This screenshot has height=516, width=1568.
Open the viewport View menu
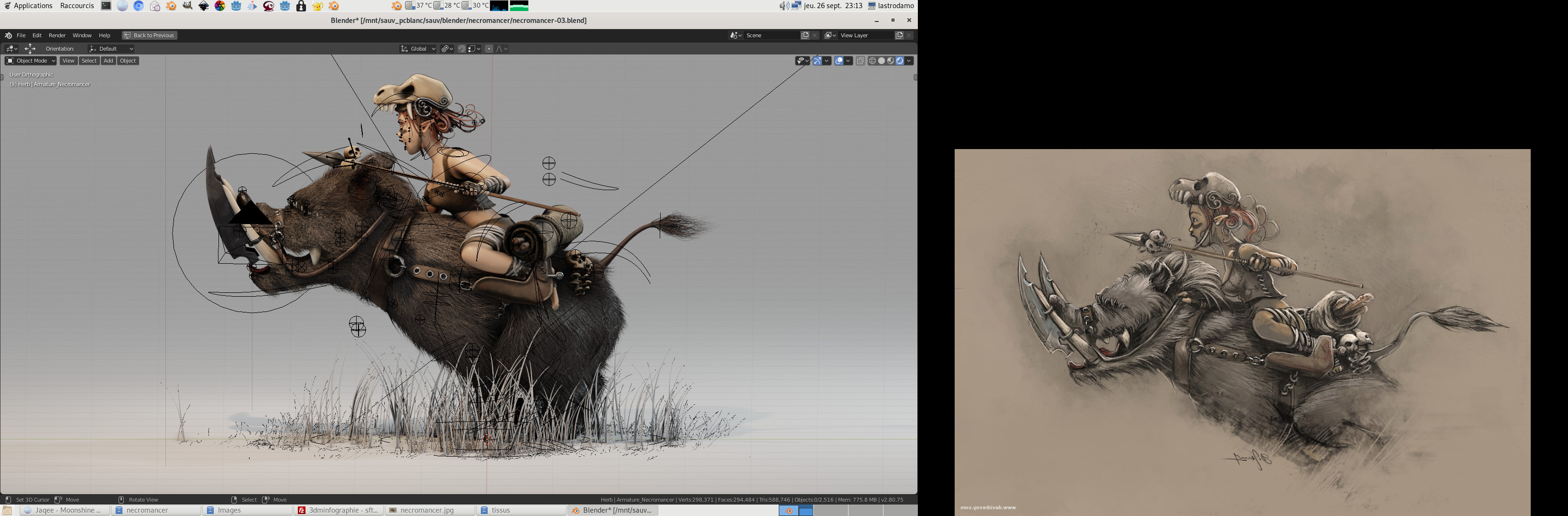[69, 61]
